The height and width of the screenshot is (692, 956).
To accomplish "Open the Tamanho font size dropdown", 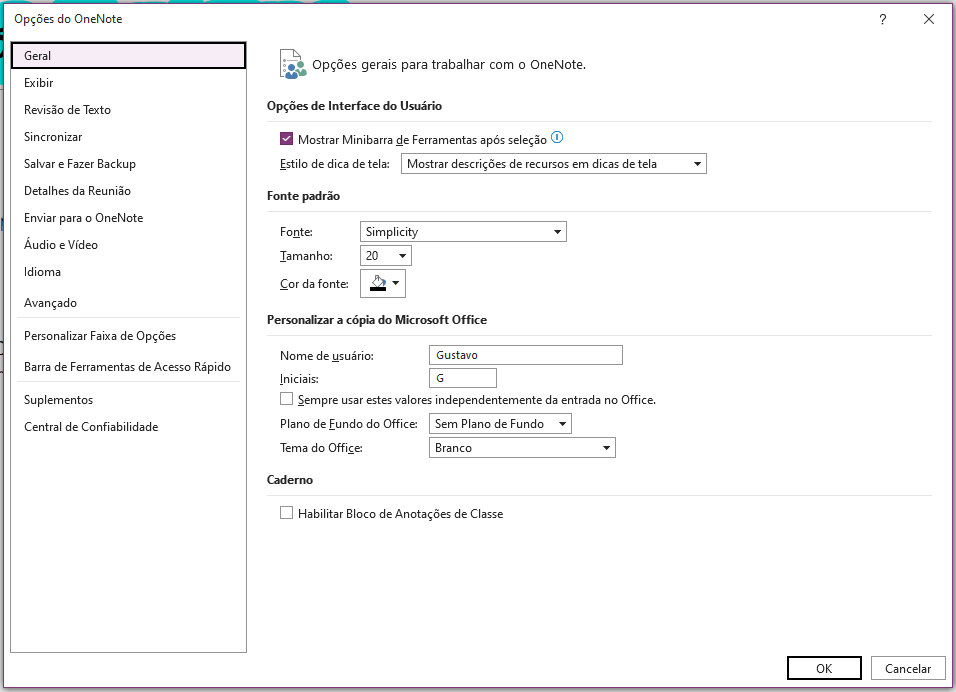I will tap(386, 255).
